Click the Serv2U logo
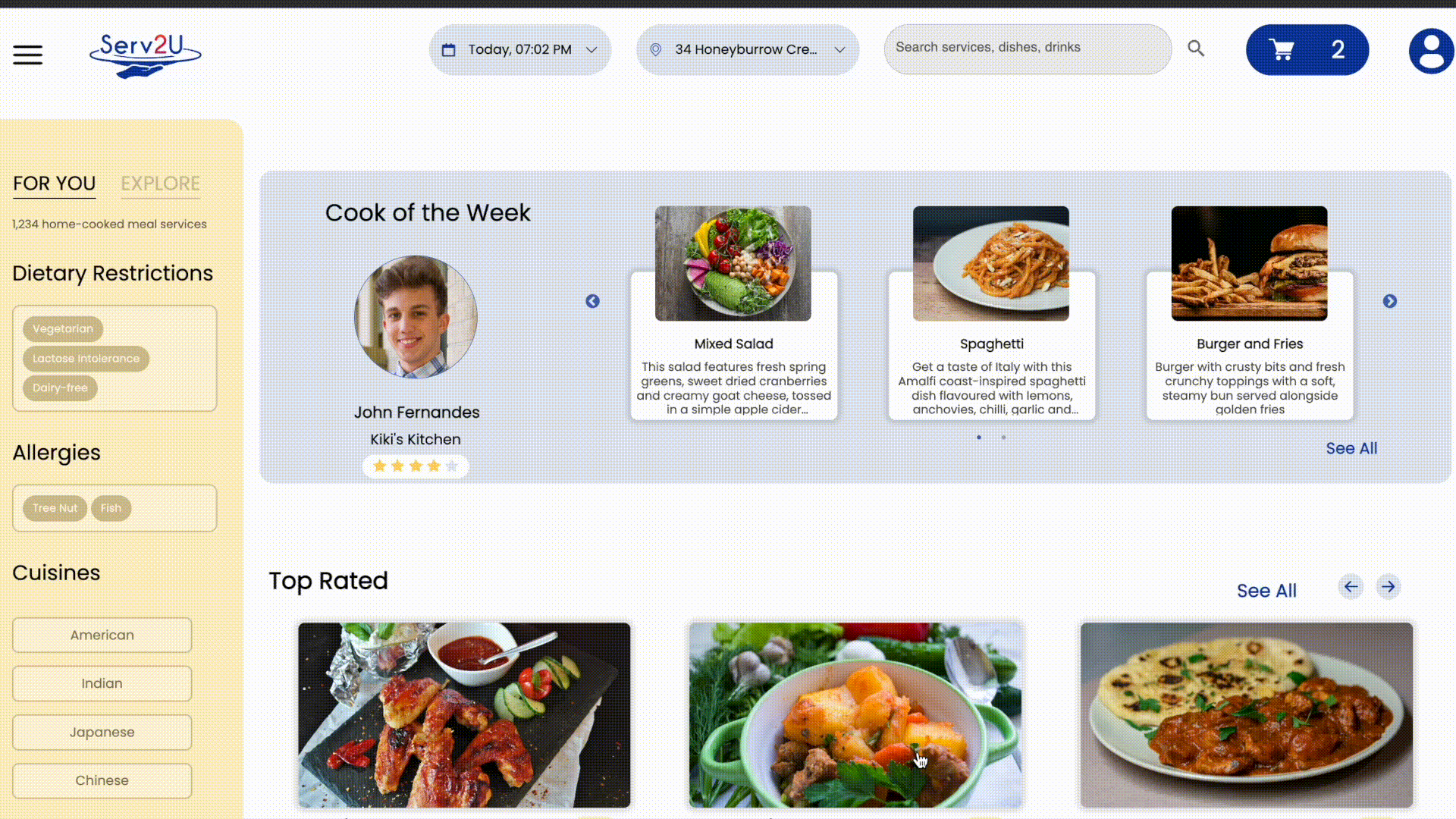Viewport: 1456px width, 819px height. pos(145,54)
